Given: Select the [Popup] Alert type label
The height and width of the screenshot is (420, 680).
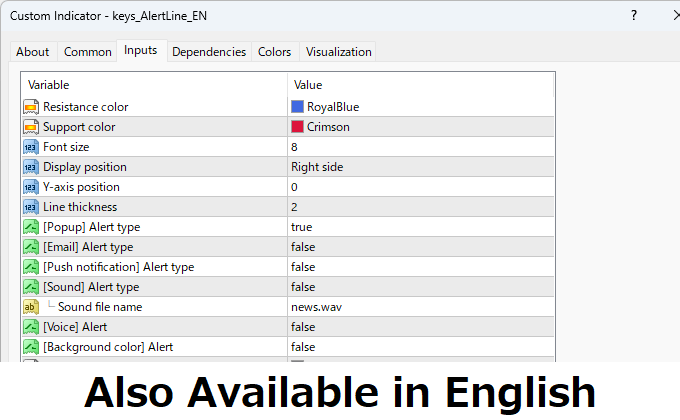Looking at the screenshot, I should (x=92, y=227).
